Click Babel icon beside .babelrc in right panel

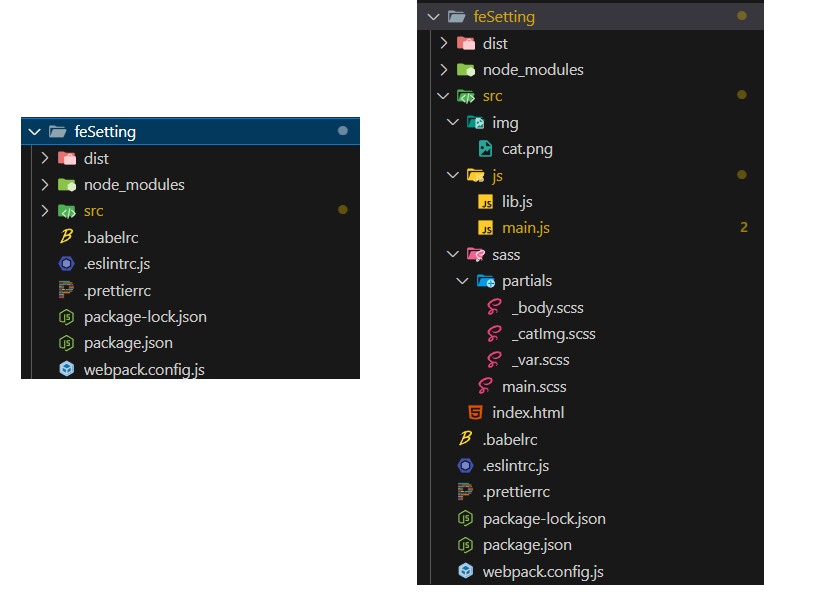click(465, 438)
